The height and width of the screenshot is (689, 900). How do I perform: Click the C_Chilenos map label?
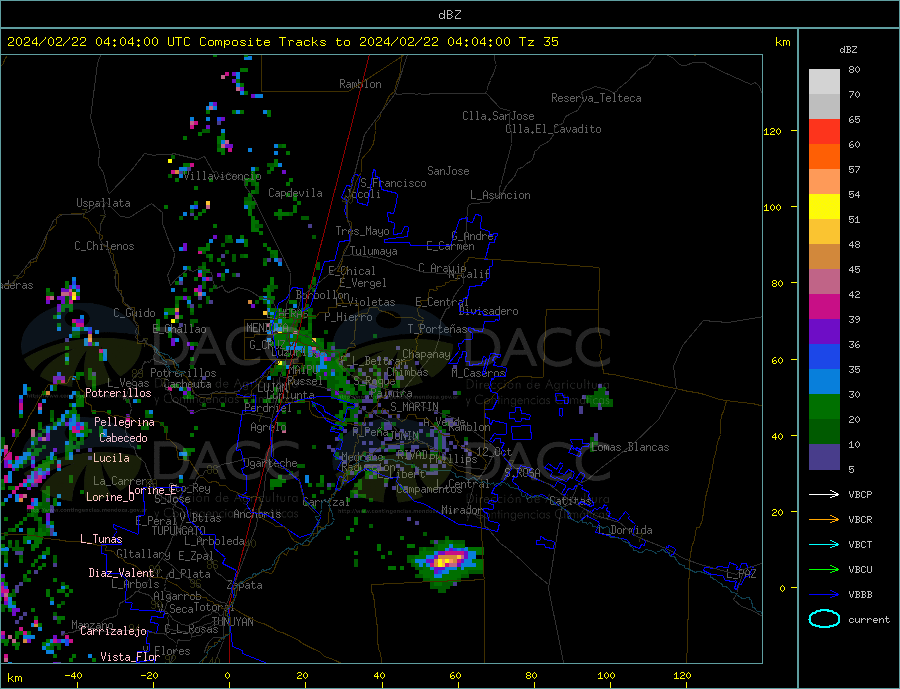[104, 246]
